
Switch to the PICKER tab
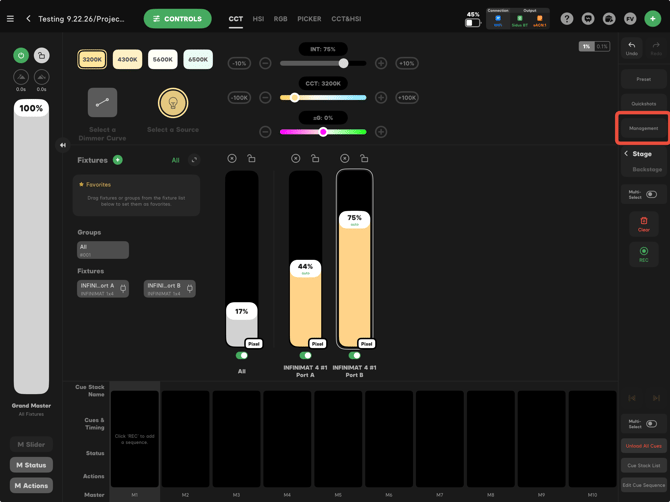point(309,19)
